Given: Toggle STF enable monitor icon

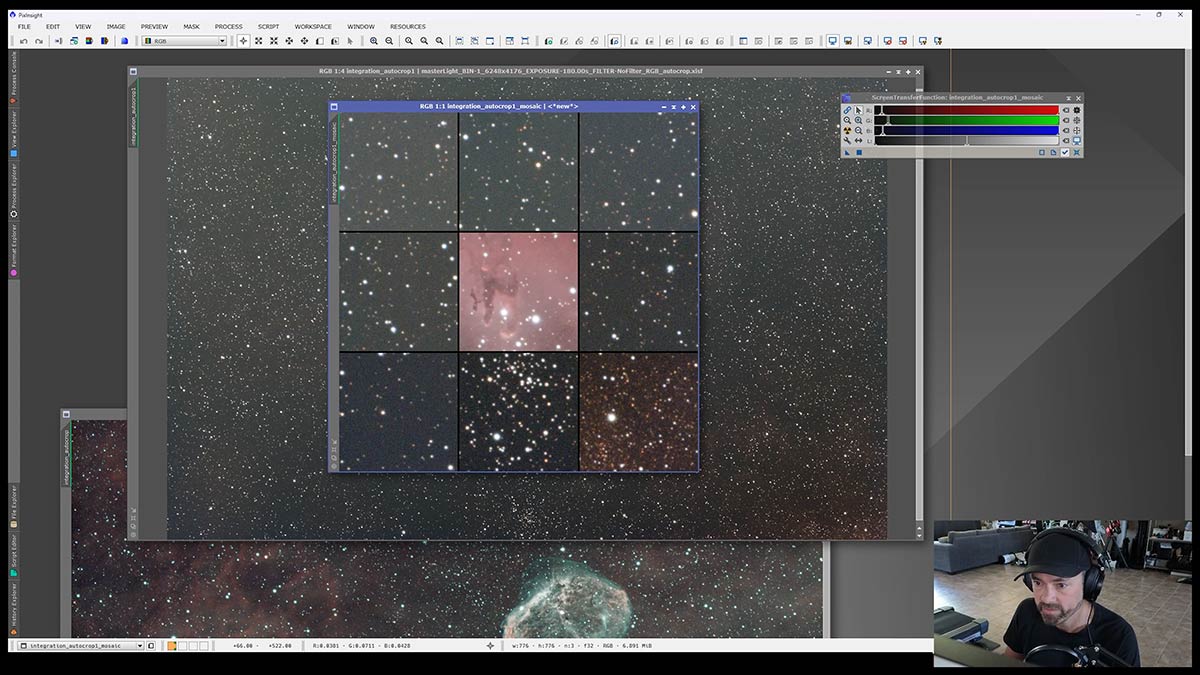Looking at the screenshot, I should (x=1077, y=141).
